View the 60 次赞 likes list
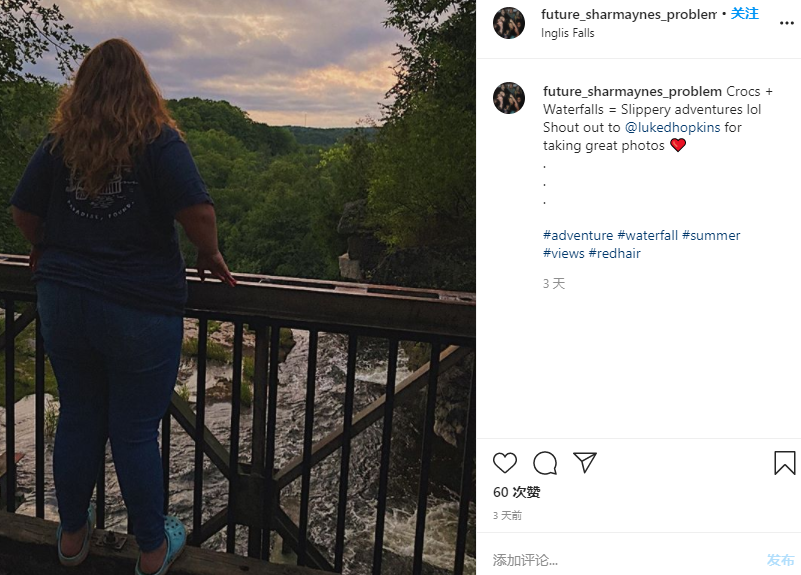 tap(517, 493)
